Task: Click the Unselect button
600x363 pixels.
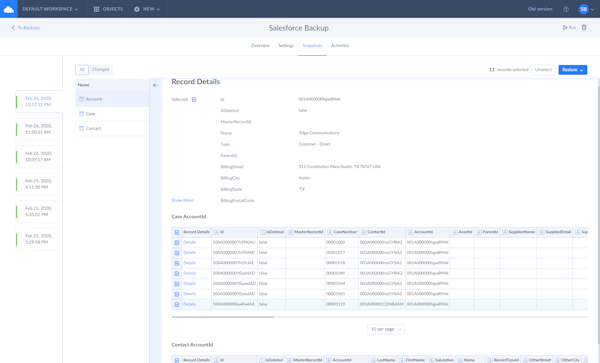Action: 543,70
